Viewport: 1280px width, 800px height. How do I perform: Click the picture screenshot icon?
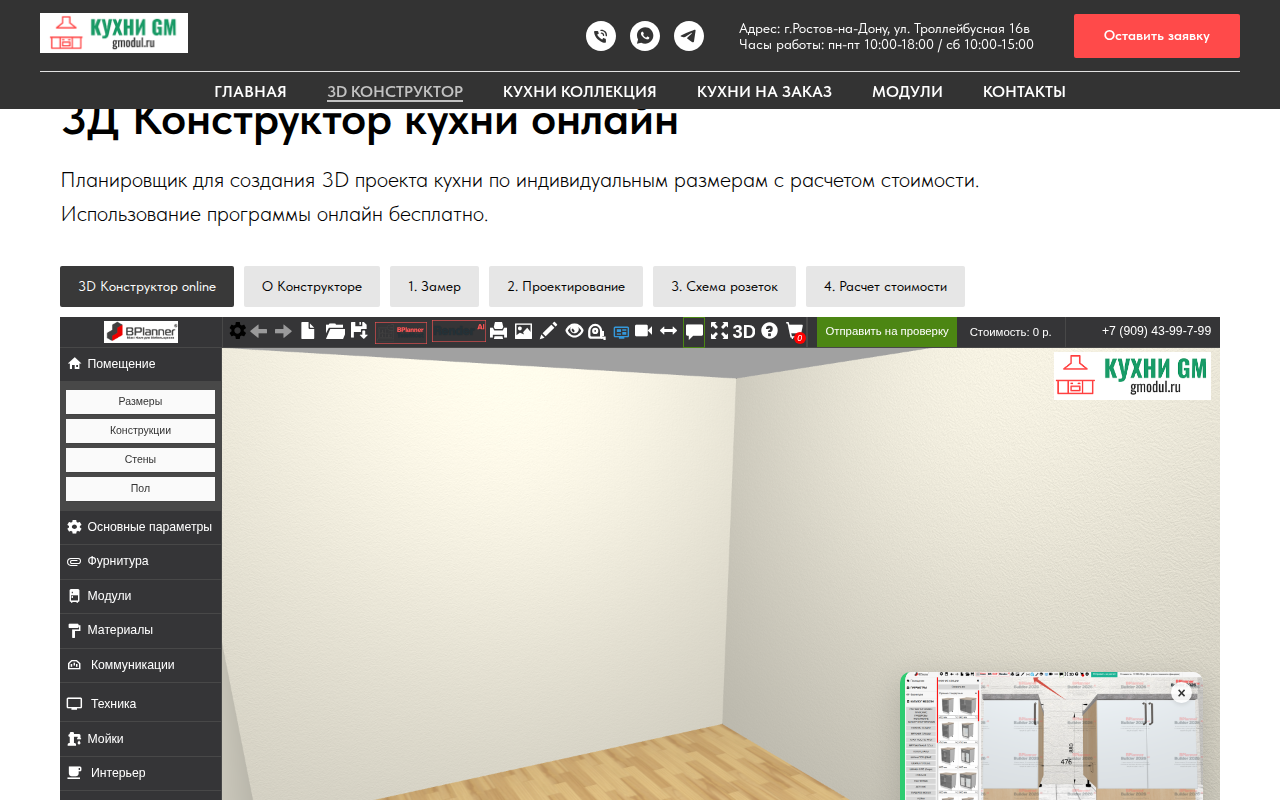pos(523,331)
